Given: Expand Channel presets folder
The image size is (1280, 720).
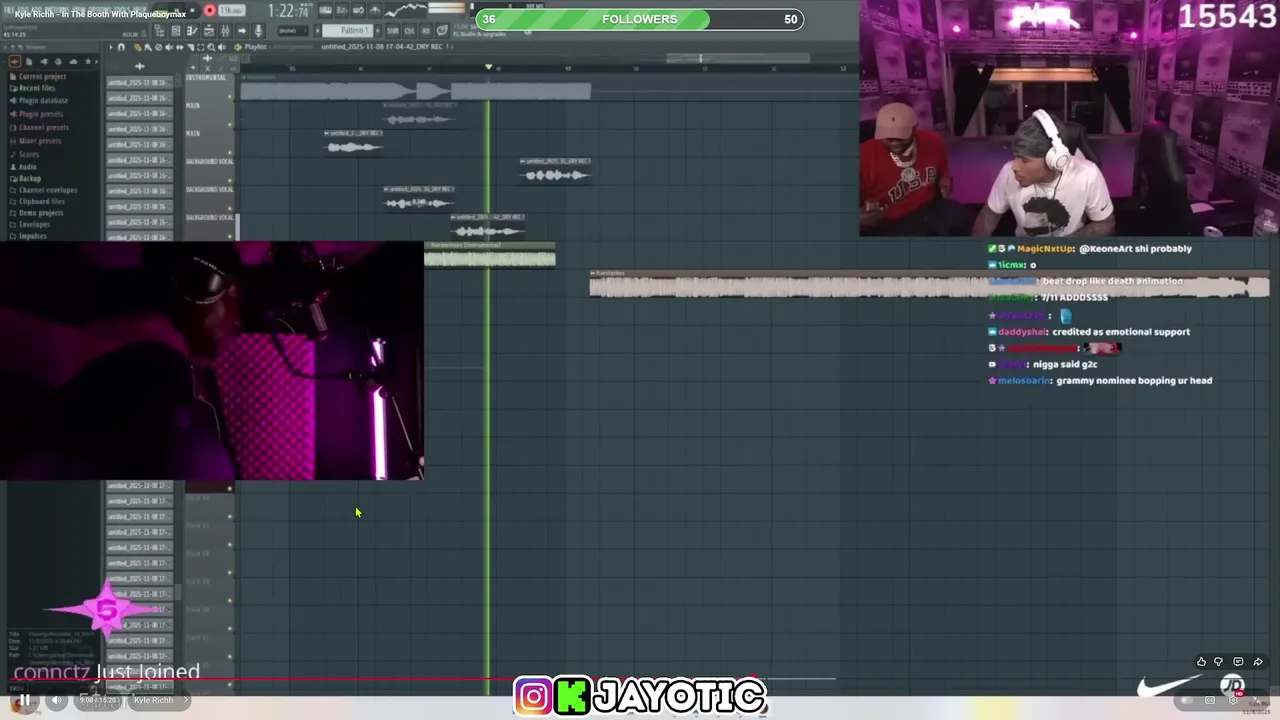Looking at the screenshot, I should 39,127.
